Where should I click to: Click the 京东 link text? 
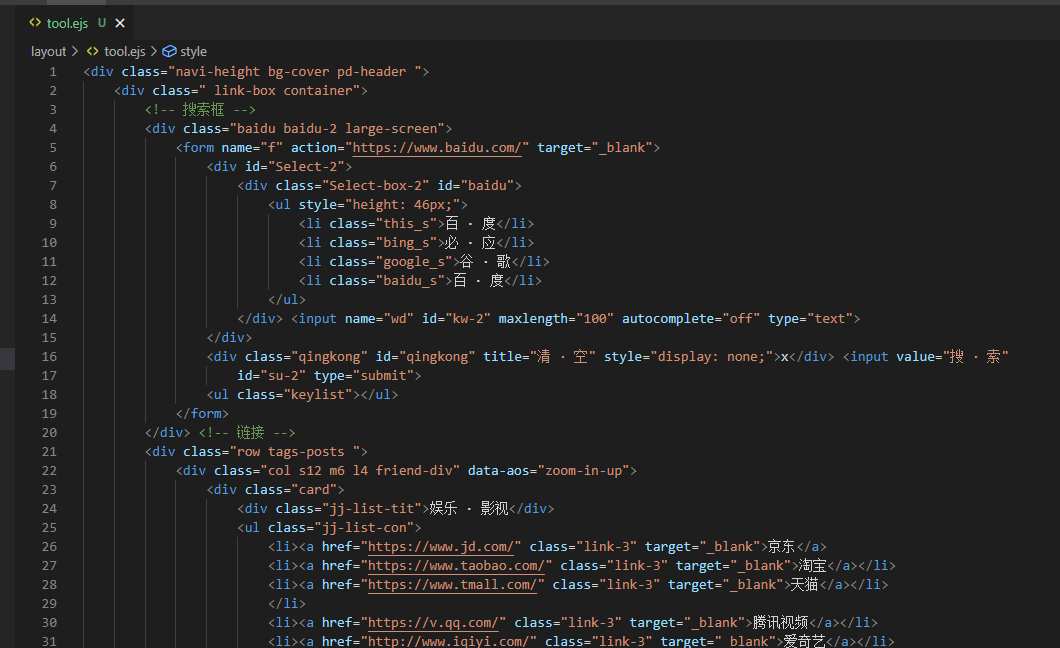tap(781, 547)
